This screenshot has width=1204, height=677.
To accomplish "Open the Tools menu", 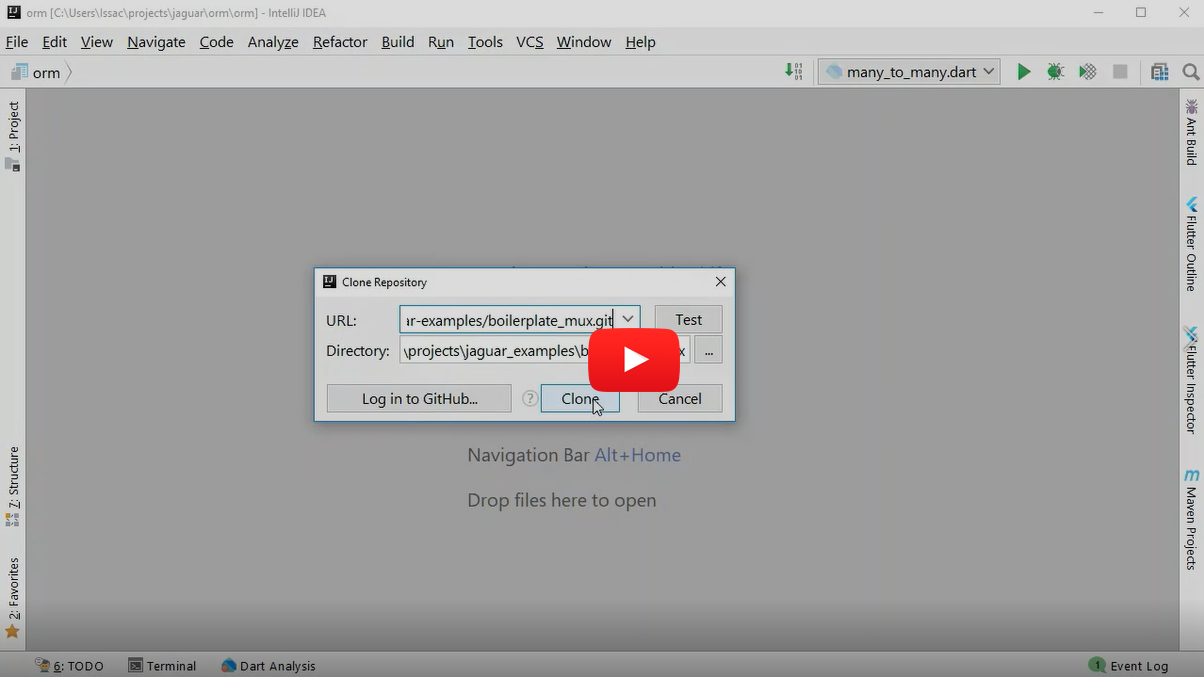I will pyautogui.click(x=485, y=42).
